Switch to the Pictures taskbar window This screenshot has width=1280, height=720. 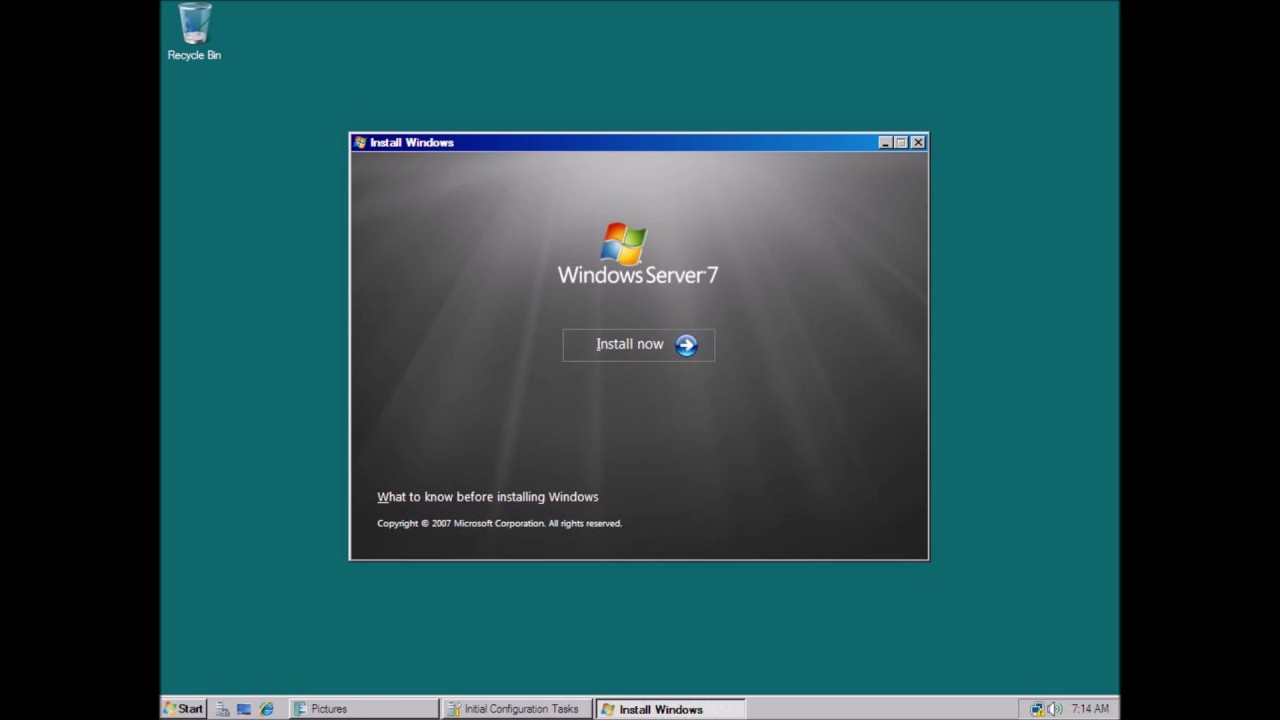[364, 709]
